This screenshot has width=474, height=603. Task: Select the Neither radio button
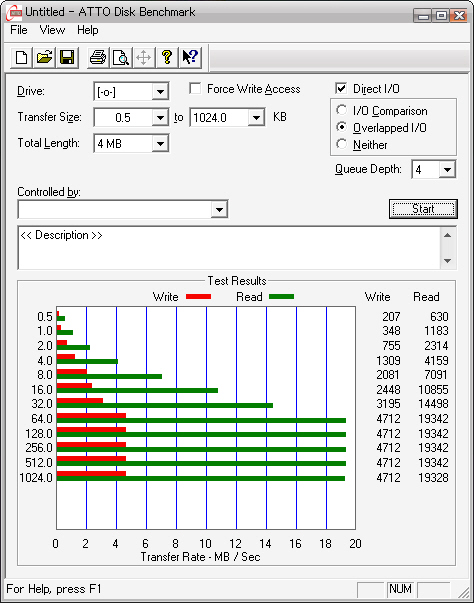tap(341, 144)
